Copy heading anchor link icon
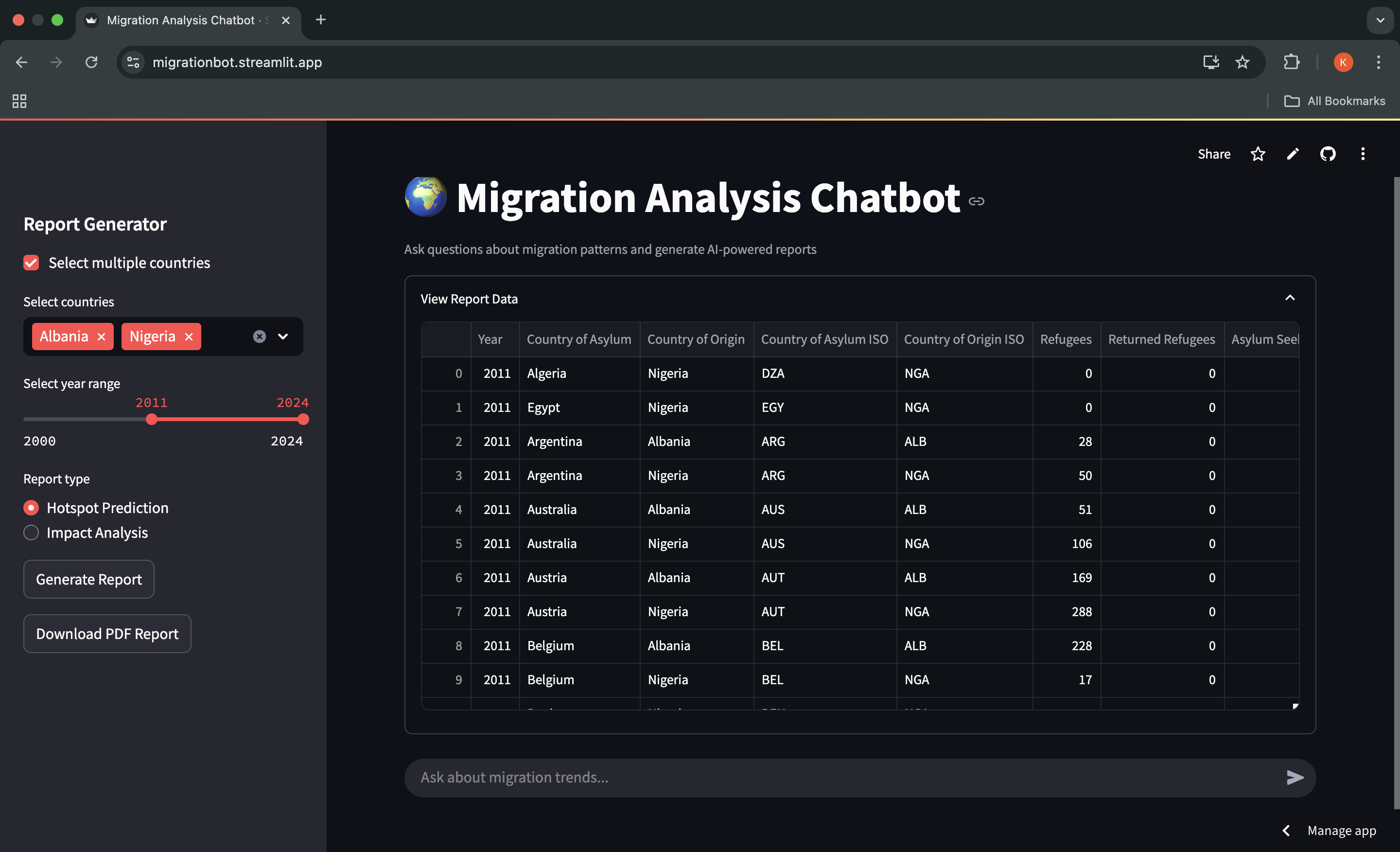 (x=977, y=201)
